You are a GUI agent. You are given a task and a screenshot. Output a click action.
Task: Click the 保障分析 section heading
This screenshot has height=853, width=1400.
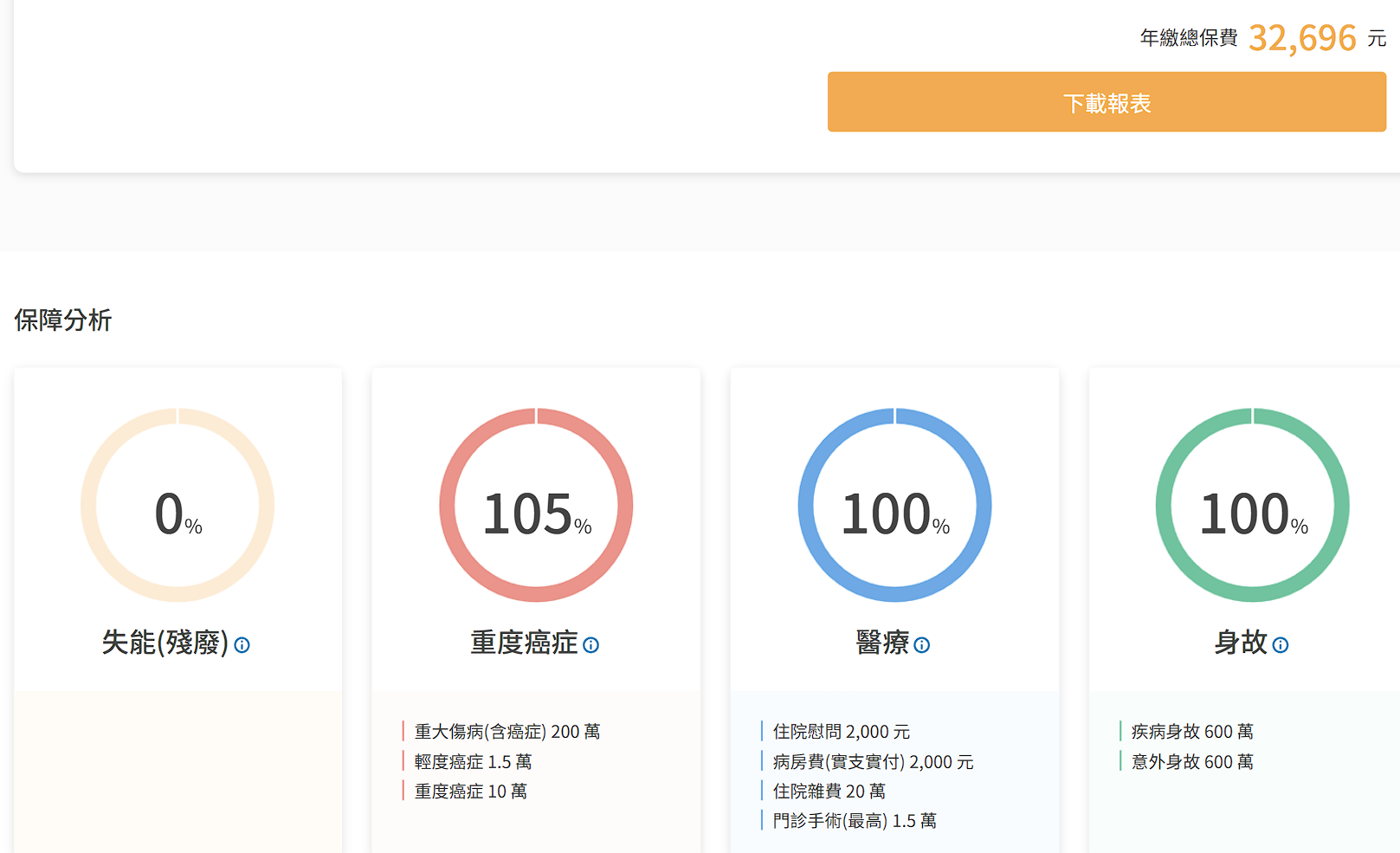pos(63,320)
